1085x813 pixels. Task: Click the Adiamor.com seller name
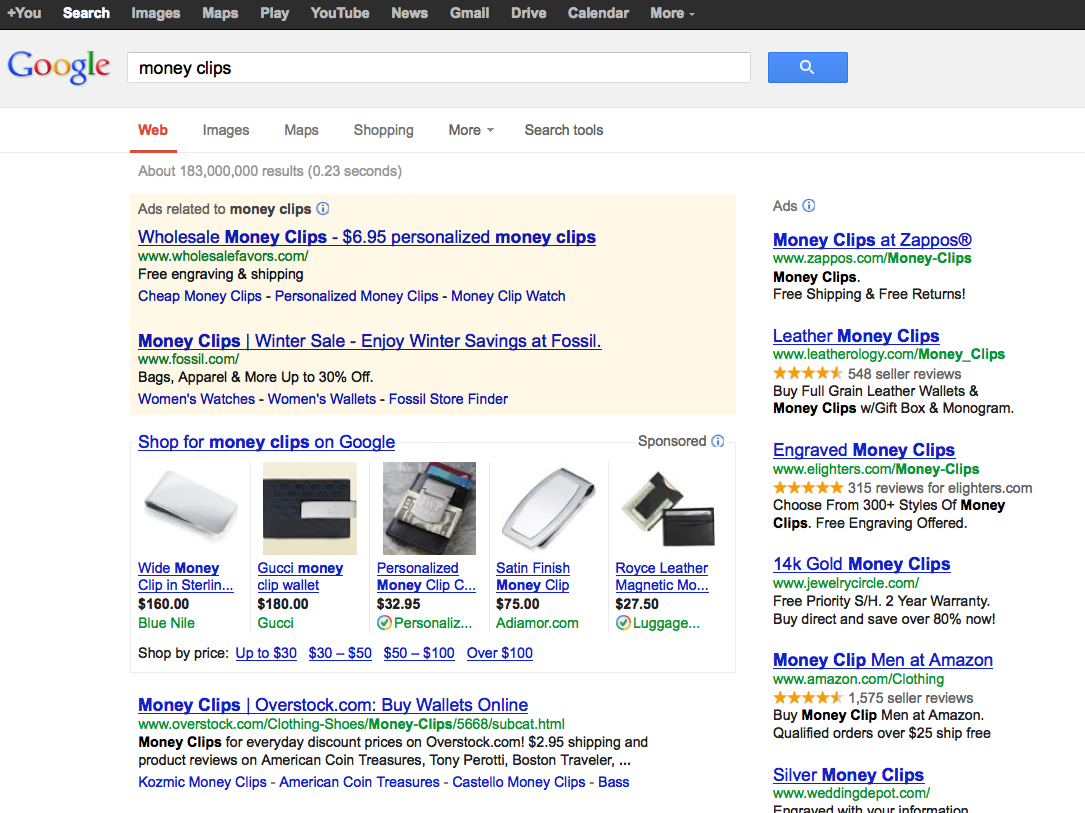537,623
